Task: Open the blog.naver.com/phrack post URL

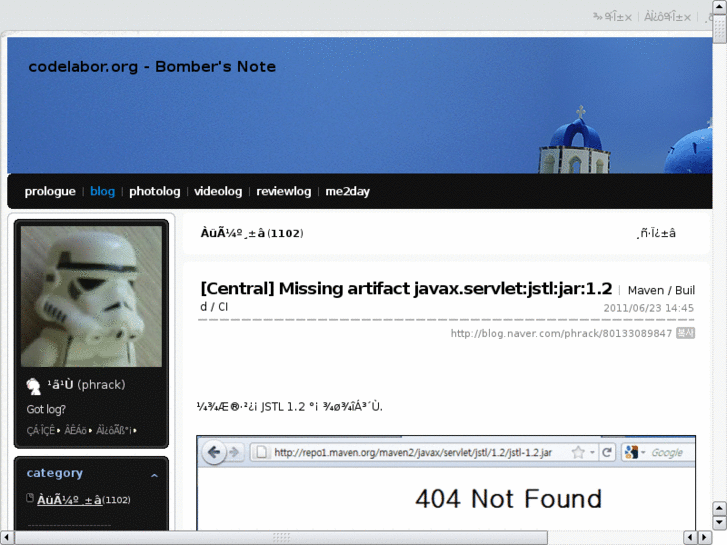Action: (x=561, y=333)
